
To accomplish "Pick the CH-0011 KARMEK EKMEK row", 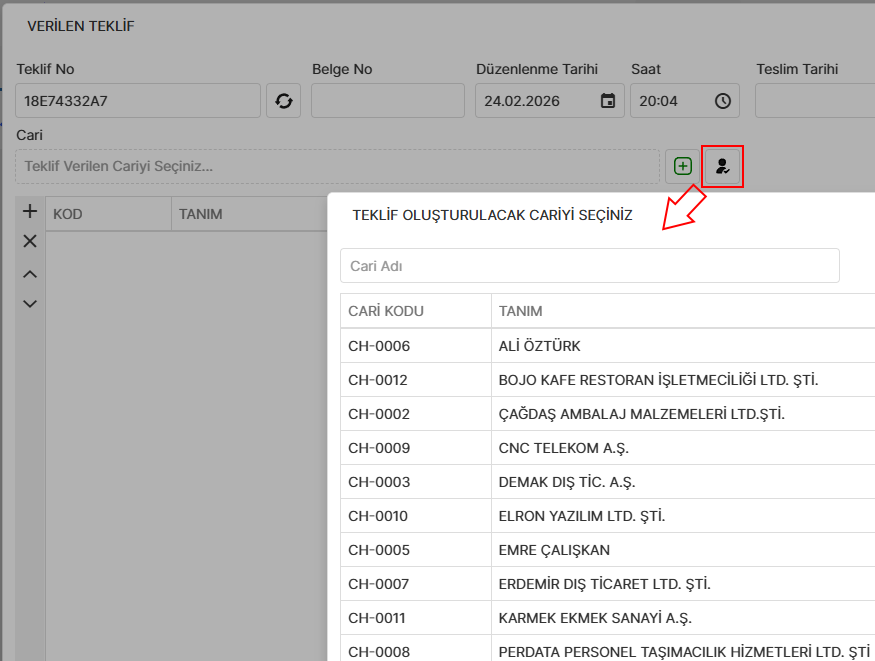I will (x=595, y=618).
